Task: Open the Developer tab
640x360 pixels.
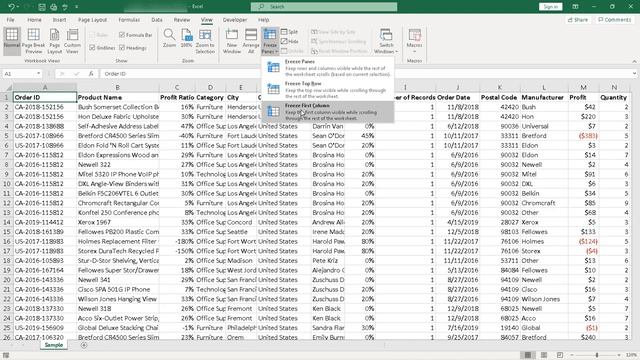Action: click(x=235, y=20)
